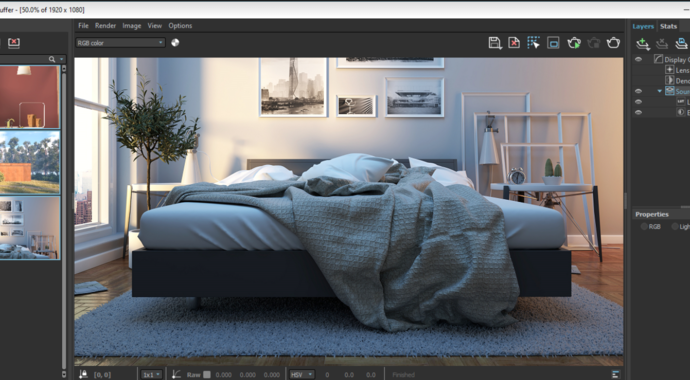Click the pixel info lock icon

83,374
